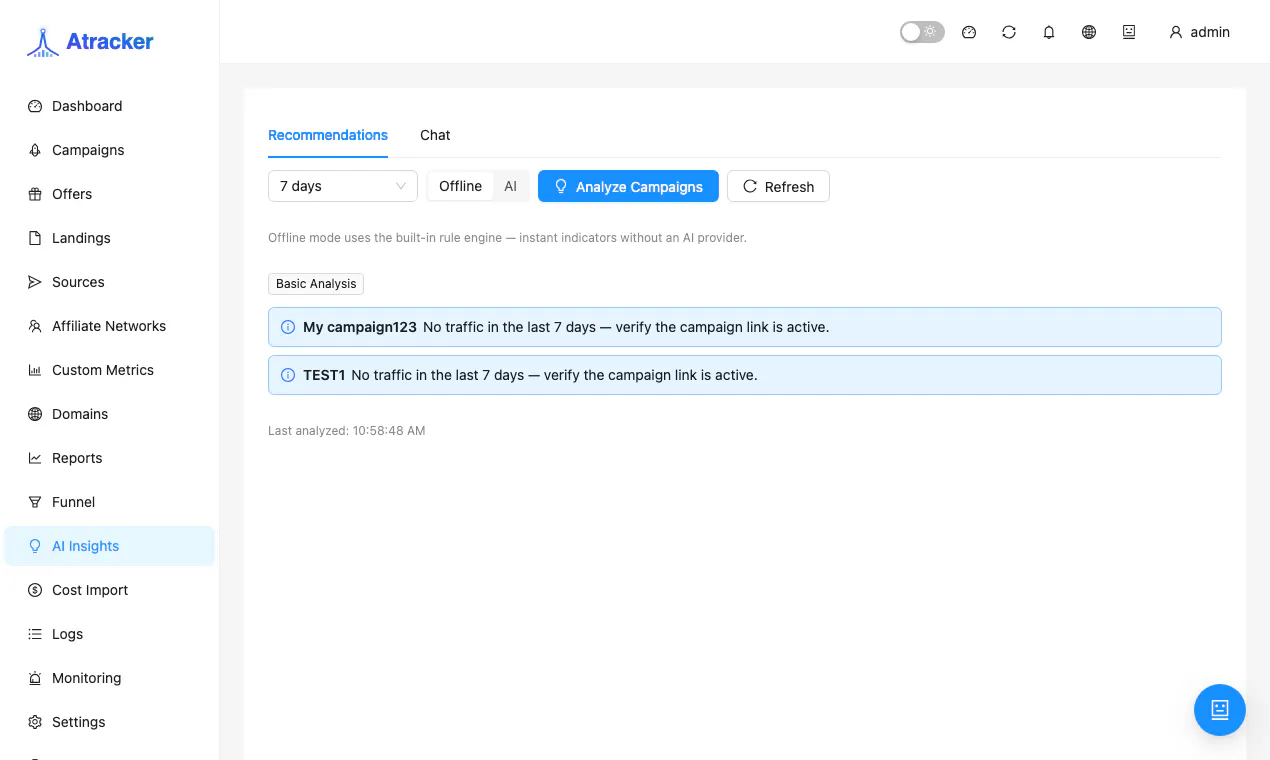Click the Settings gear icon
The height and width of the screenshot is (760, 1270).
(35, 722)
